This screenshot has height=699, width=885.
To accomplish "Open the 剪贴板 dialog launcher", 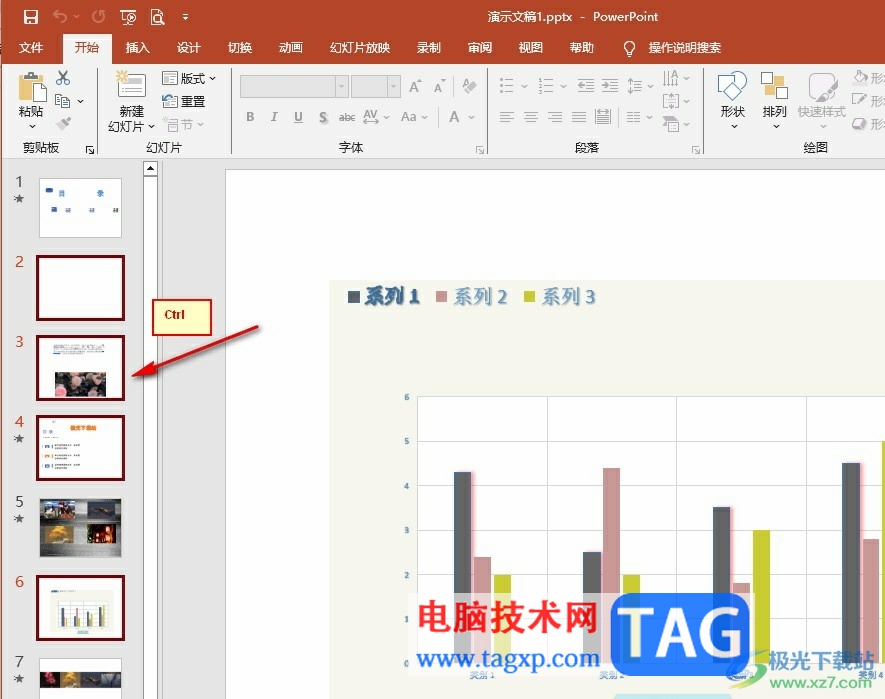I will coord(90,150).
